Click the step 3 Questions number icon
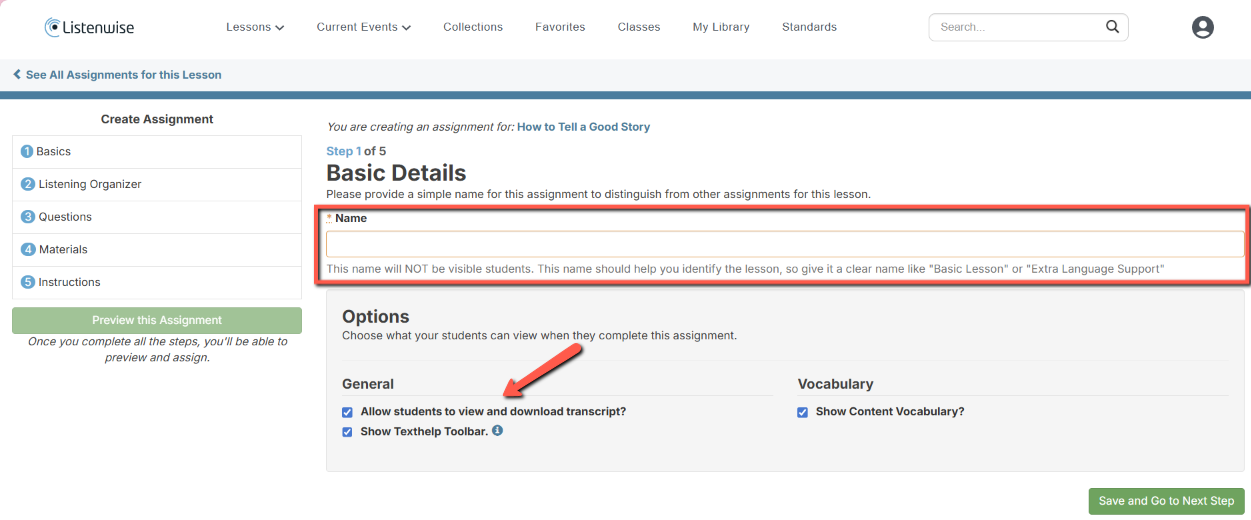The height and width of the screenshot is (520, 1251). tap(27, 217)
